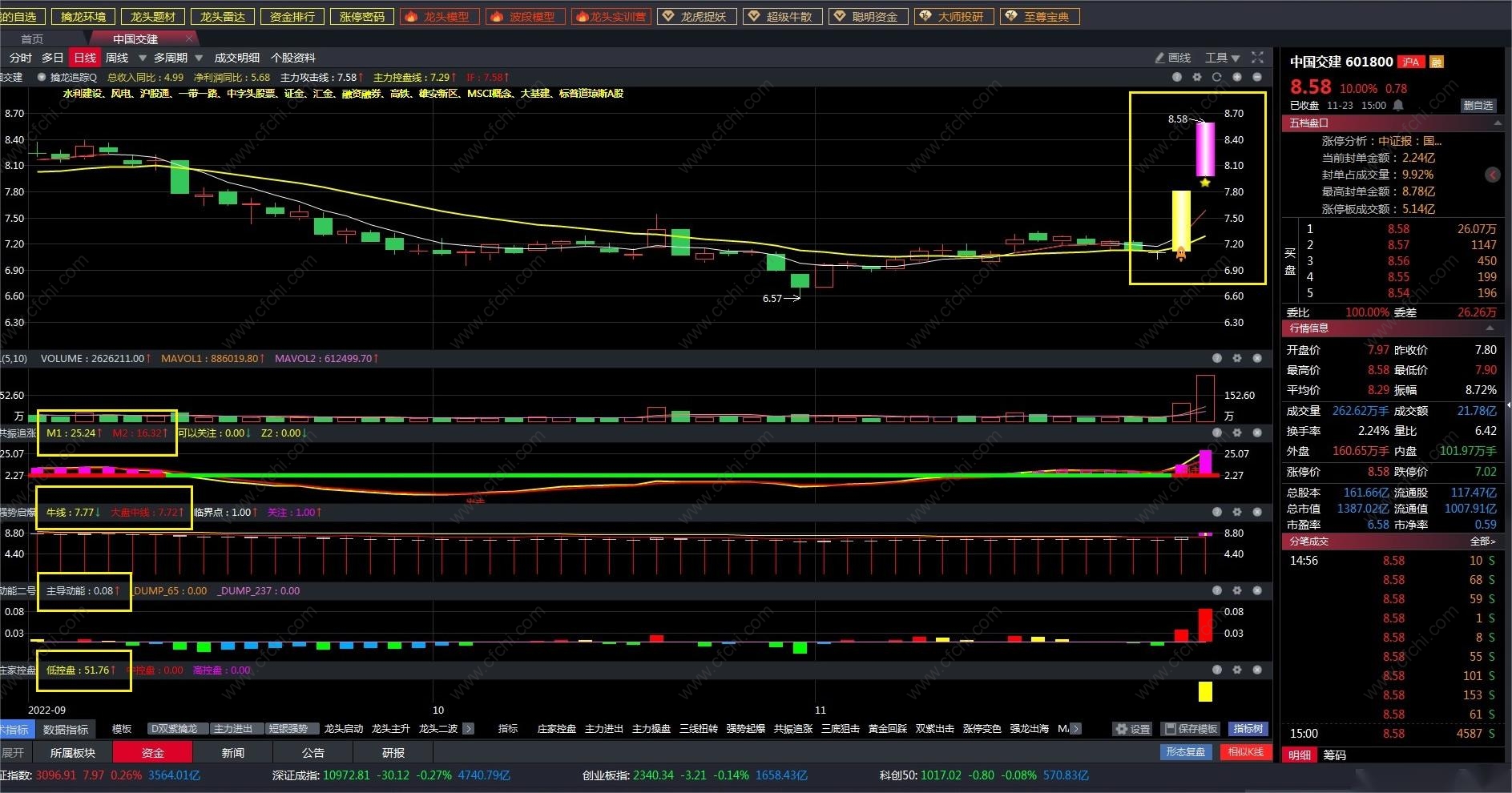Open the 研报 tab in bottom panel
The image size is (1512, 793).
coord(393,753)
